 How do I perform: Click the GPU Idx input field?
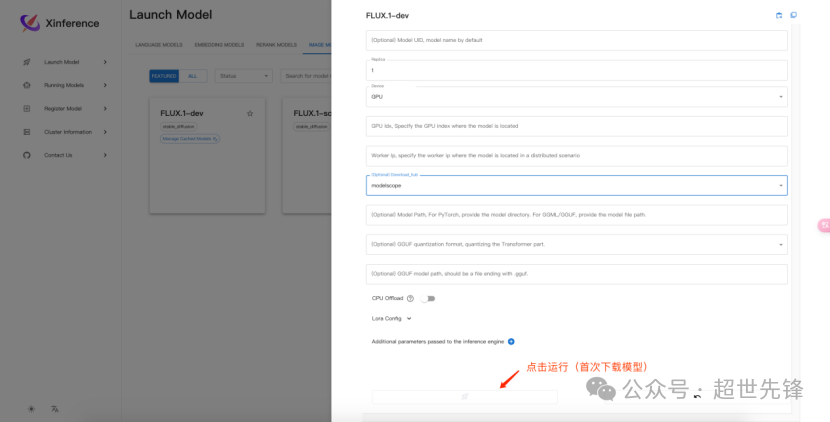(x=576, y=126)
